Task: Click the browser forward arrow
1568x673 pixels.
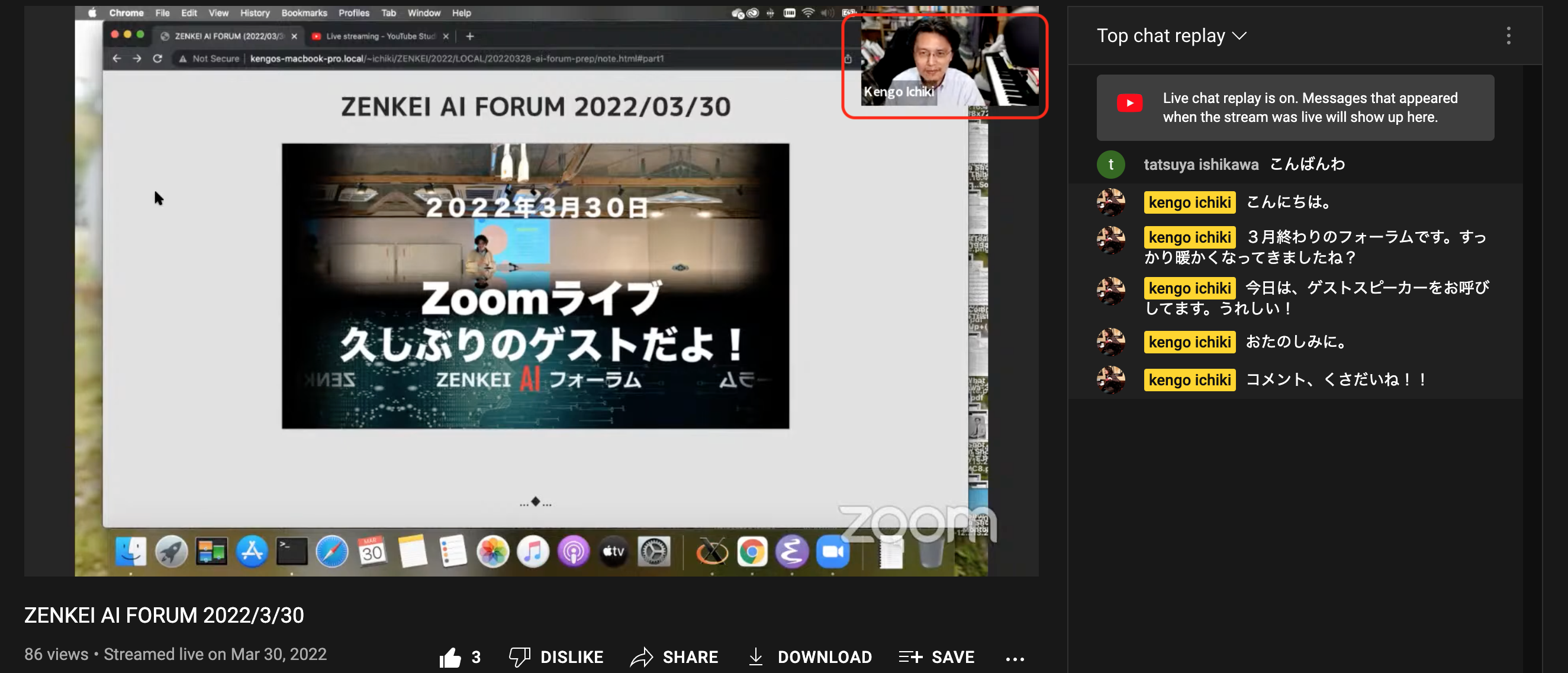Action: pos(137,59)
